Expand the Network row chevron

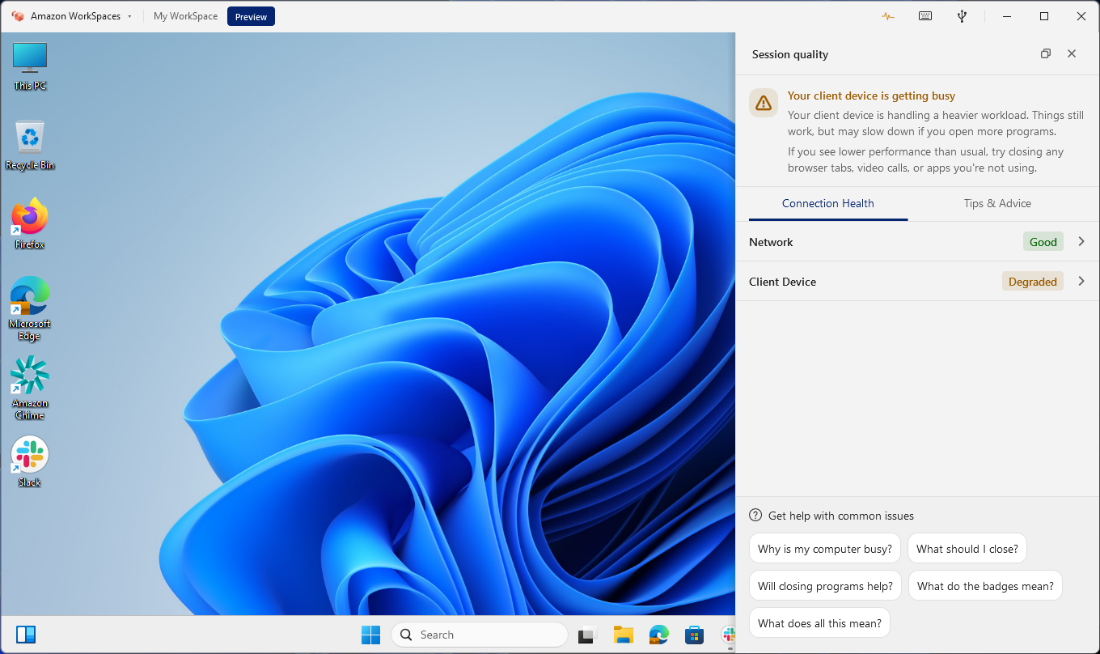pyautogui.click(x=1081, y=241)
